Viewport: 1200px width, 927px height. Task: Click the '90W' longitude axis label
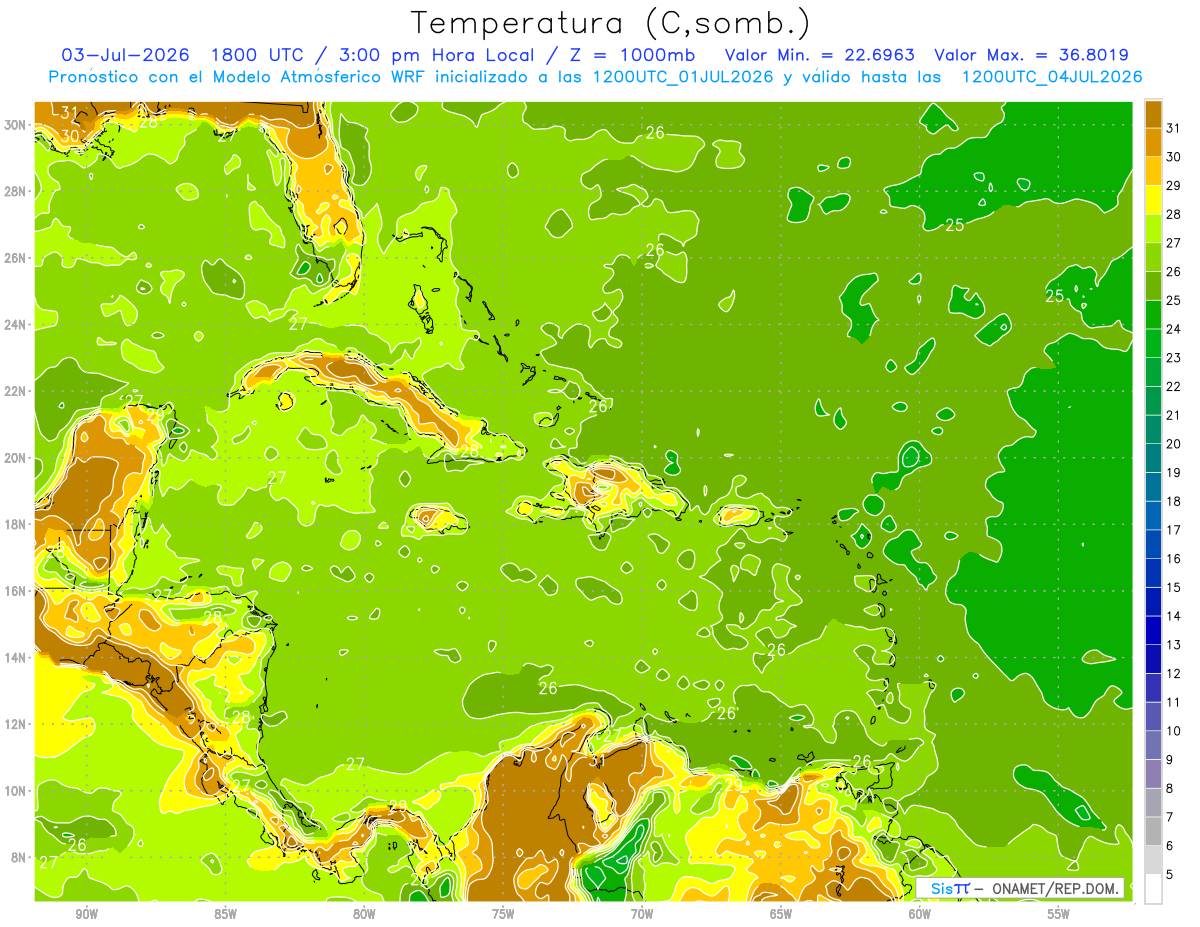point(87,914)
